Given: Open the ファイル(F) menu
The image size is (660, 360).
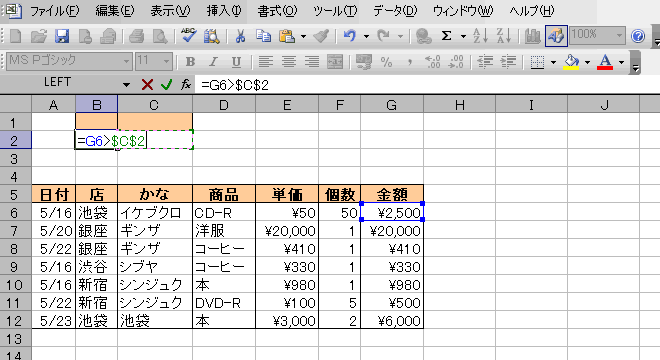Looking at the screenshot, I should 54,11.
